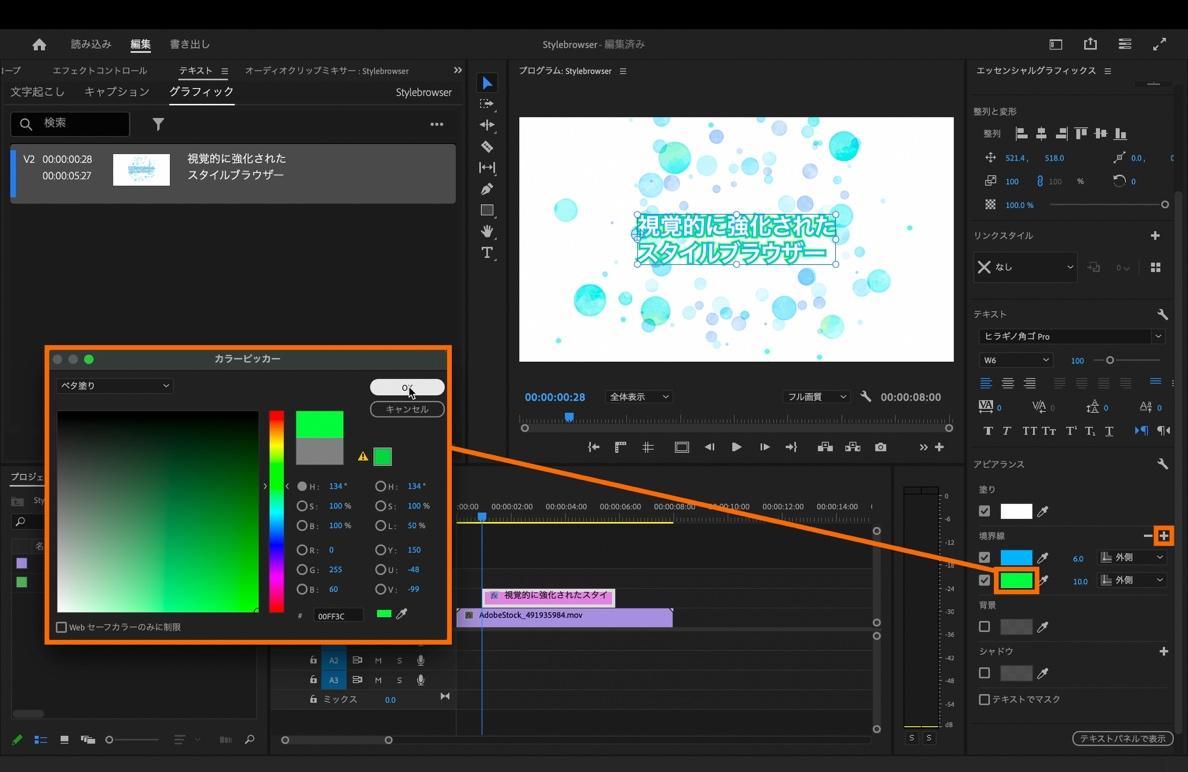
Task: Go to the Home screen icon
Action: click(39, 45)
